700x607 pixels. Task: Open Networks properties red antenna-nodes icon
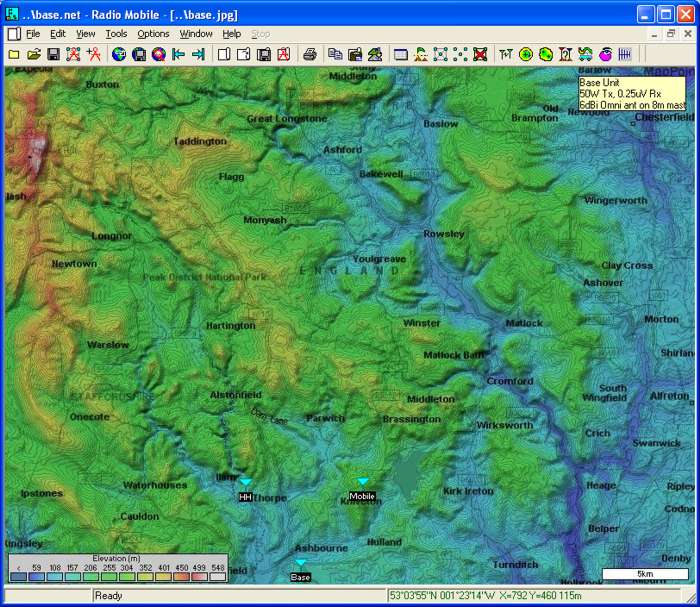coord(73,54)
